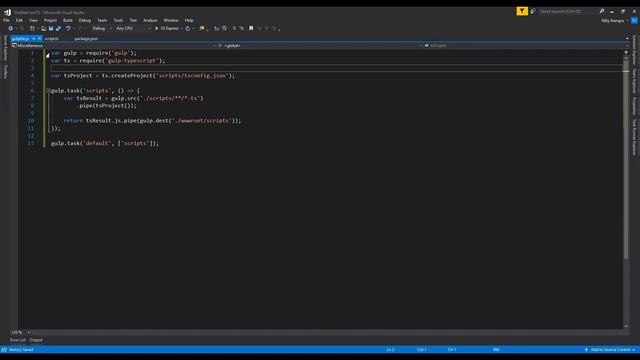
Task: Open the active files list dropdown arrow
Action: point(627,39)
